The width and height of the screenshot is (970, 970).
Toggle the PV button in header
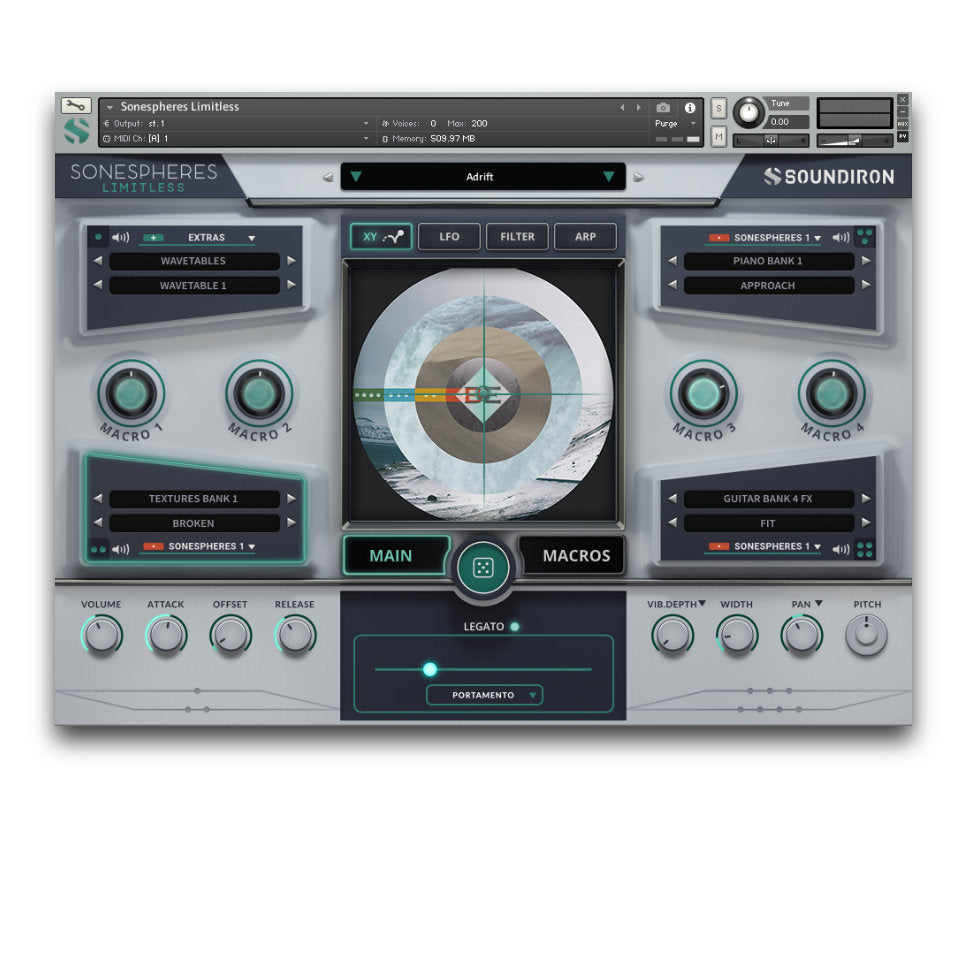[903, 136]
